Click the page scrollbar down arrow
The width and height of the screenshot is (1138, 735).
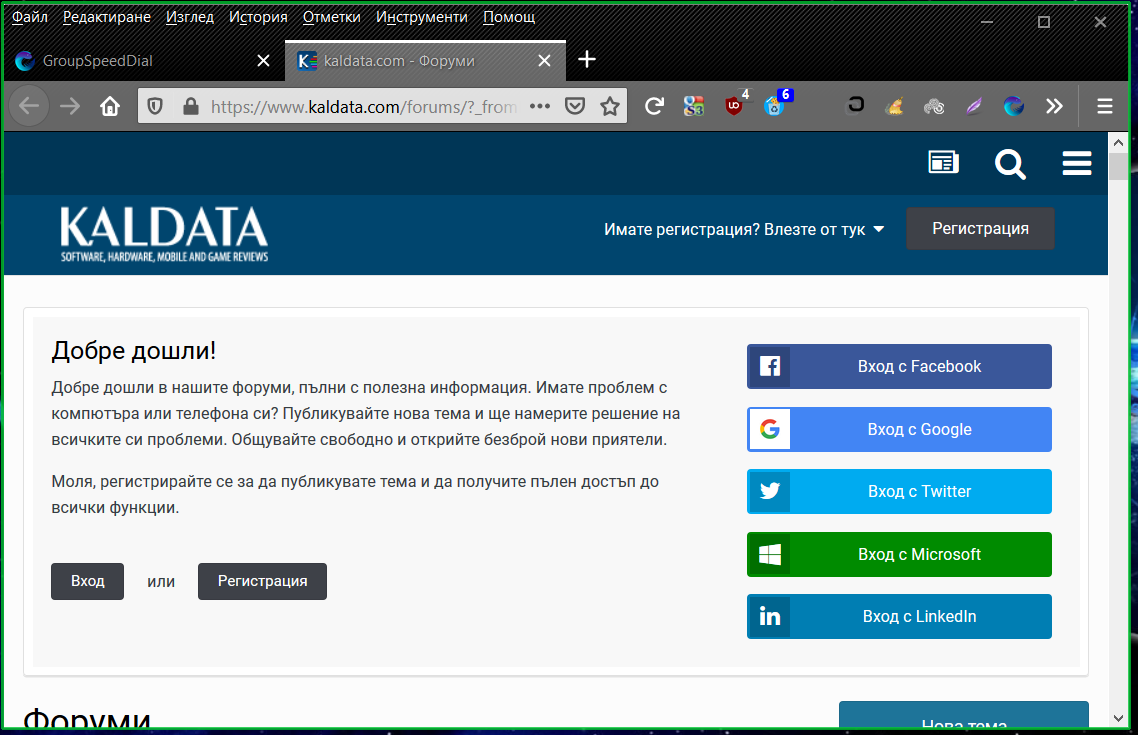coord(1118,718)
